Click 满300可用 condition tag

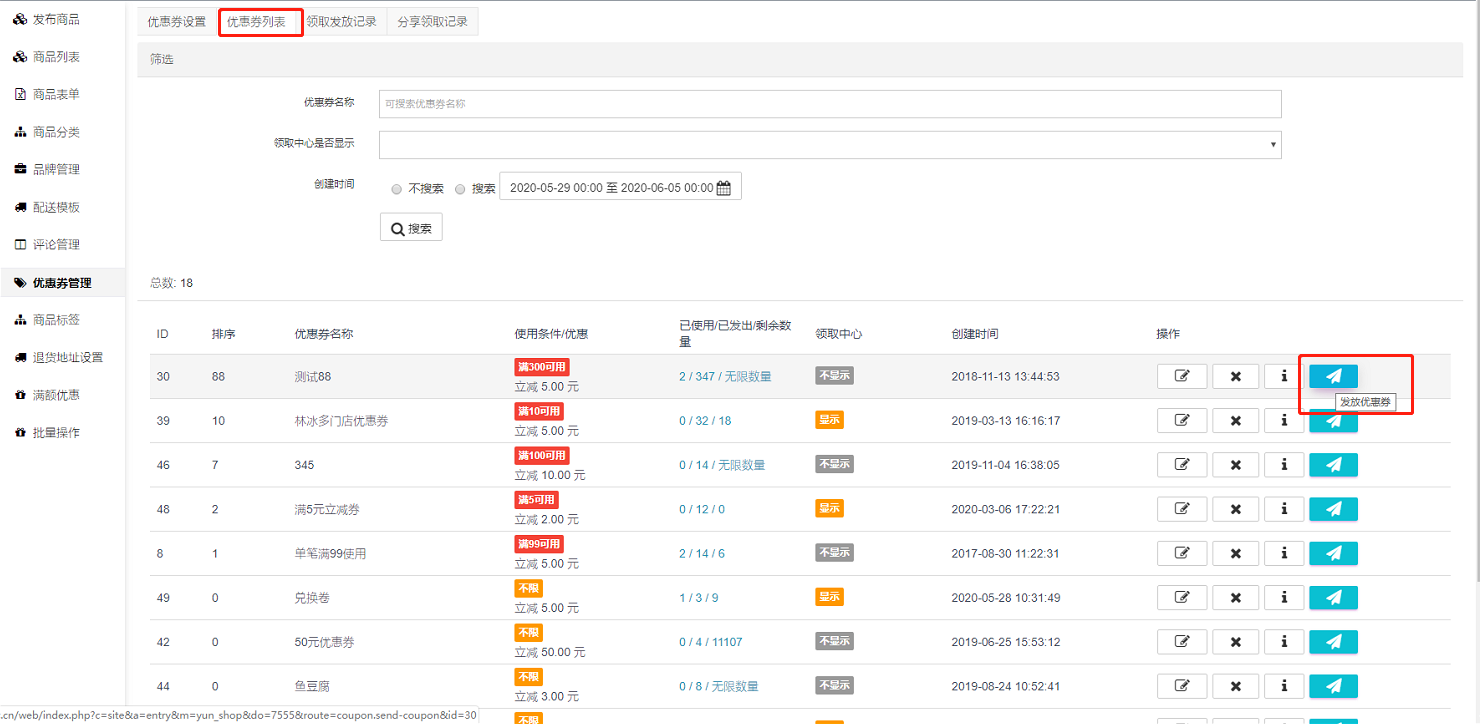[542, 367]
